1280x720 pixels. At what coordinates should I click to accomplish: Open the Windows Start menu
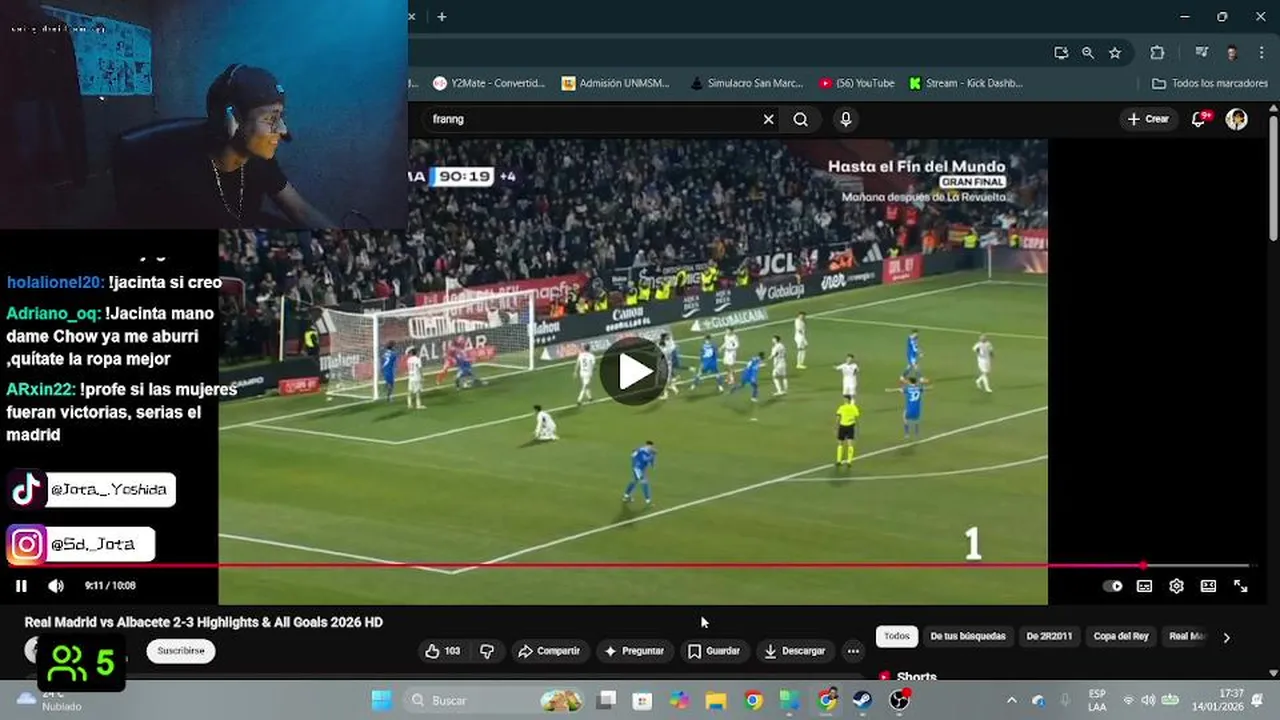tap(382, 700)
